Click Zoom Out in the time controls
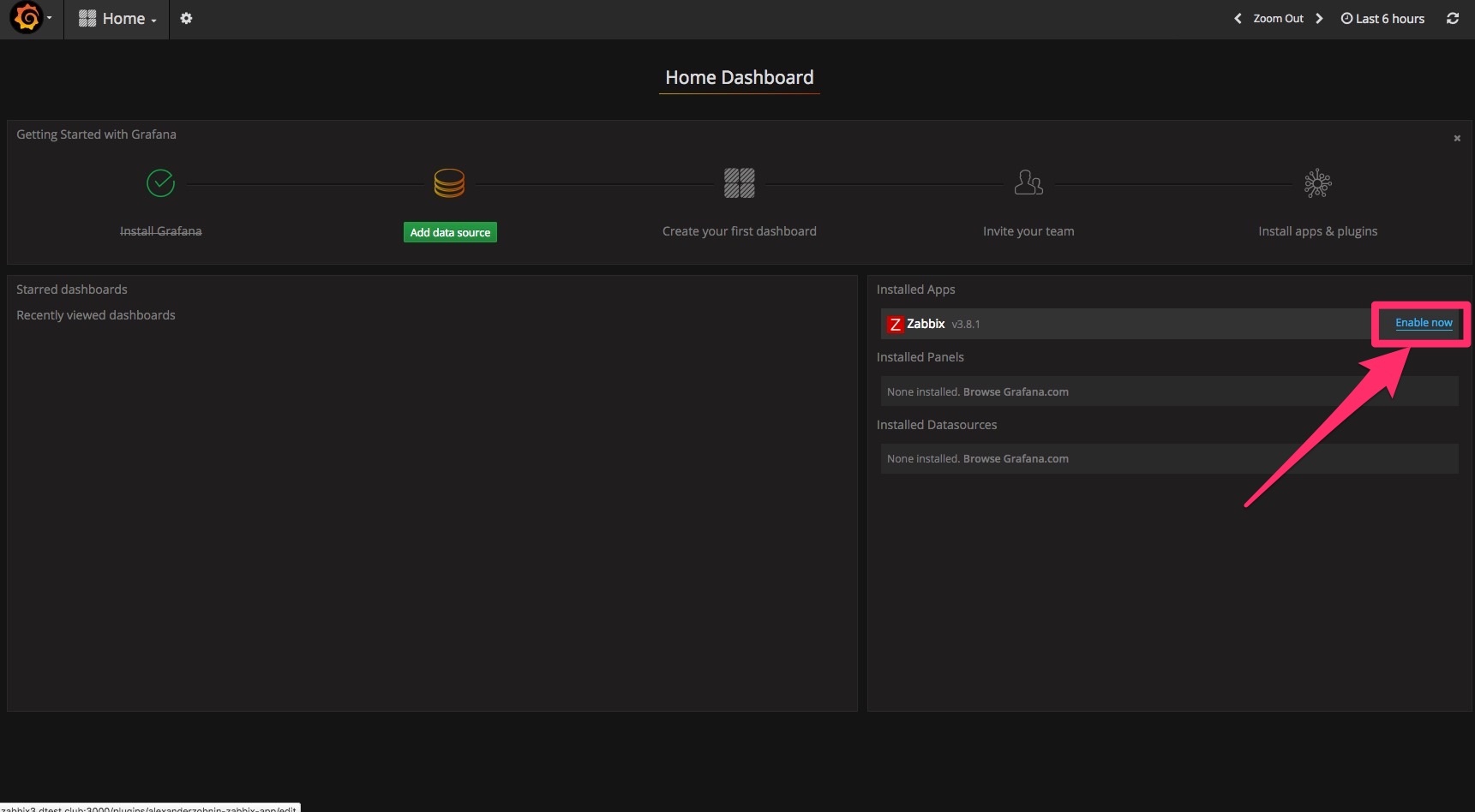The width and height of the screenshot is (1475, 812). [1278, 18]
